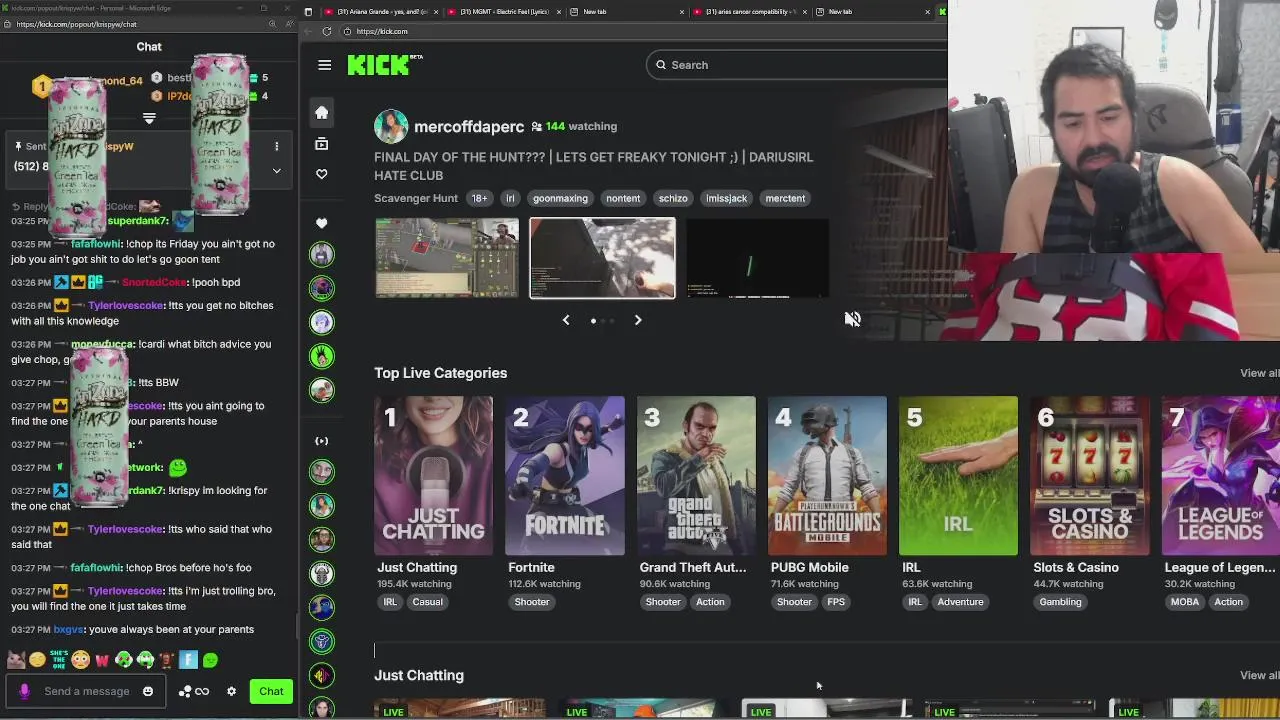Click the purple microphone icon in chat
Screen dimensions: 1280x720
pyautogui.click(x=24, y=691)
